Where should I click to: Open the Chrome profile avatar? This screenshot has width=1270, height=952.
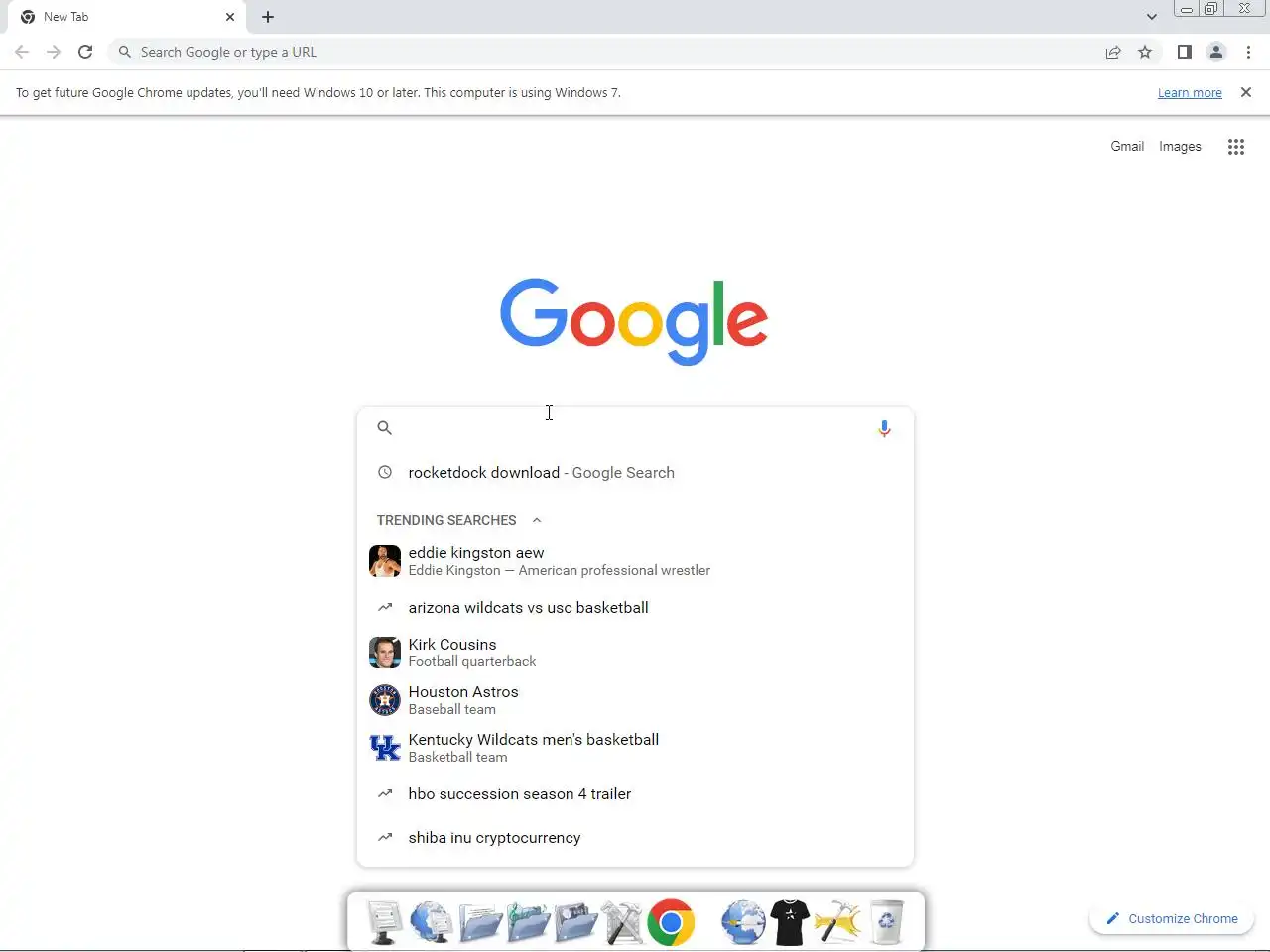point(1215,52)
